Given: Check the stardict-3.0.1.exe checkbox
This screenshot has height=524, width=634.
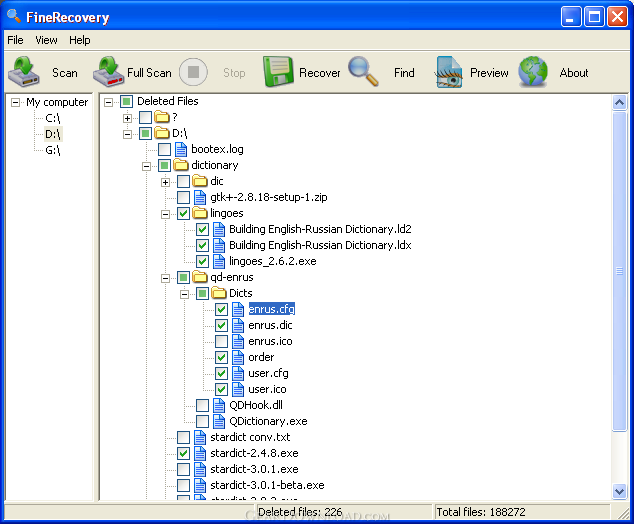Looking at the screenshot, I should 183,469.
